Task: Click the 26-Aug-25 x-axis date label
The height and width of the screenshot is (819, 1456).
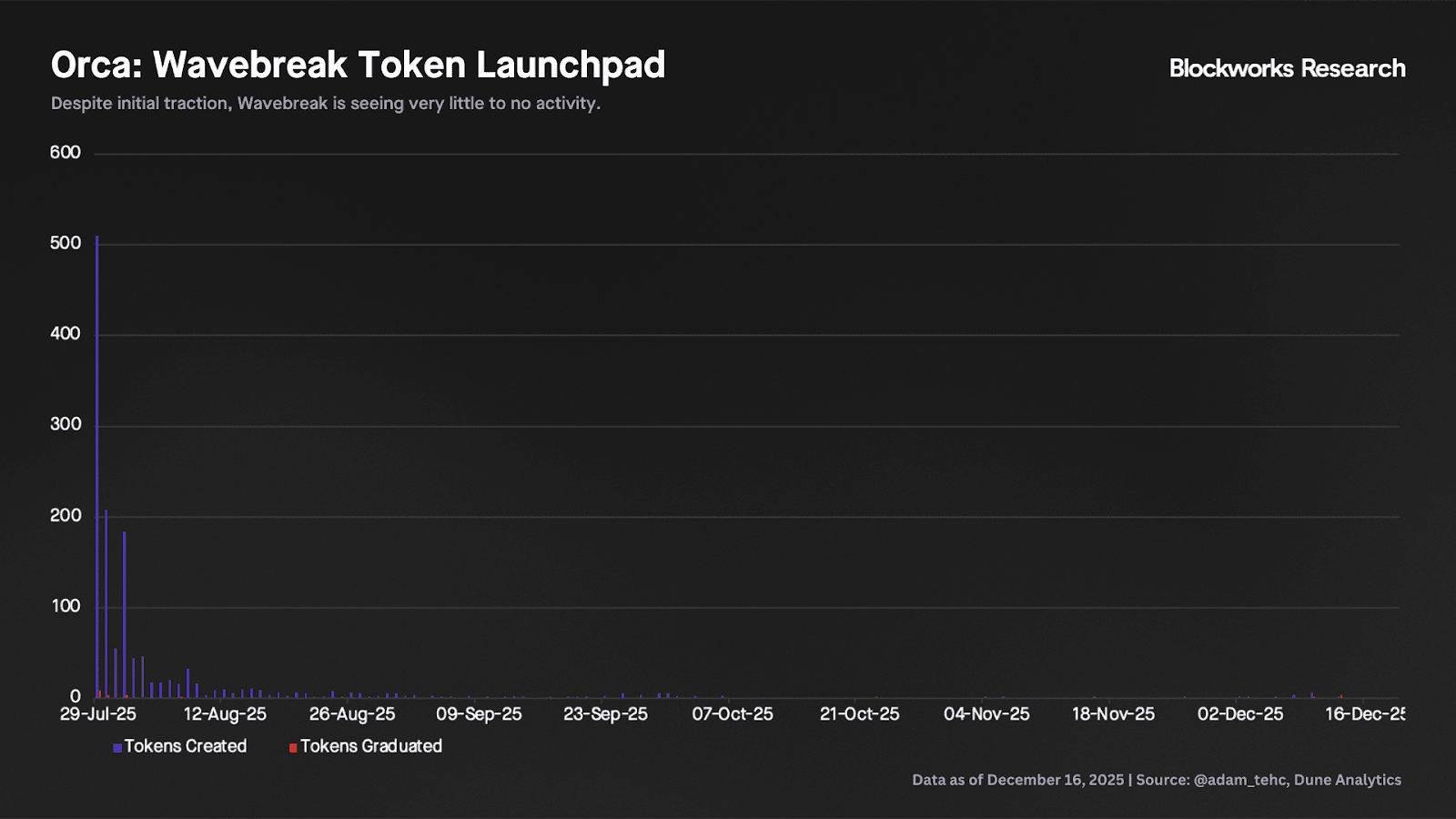Action: pos(352,714)
